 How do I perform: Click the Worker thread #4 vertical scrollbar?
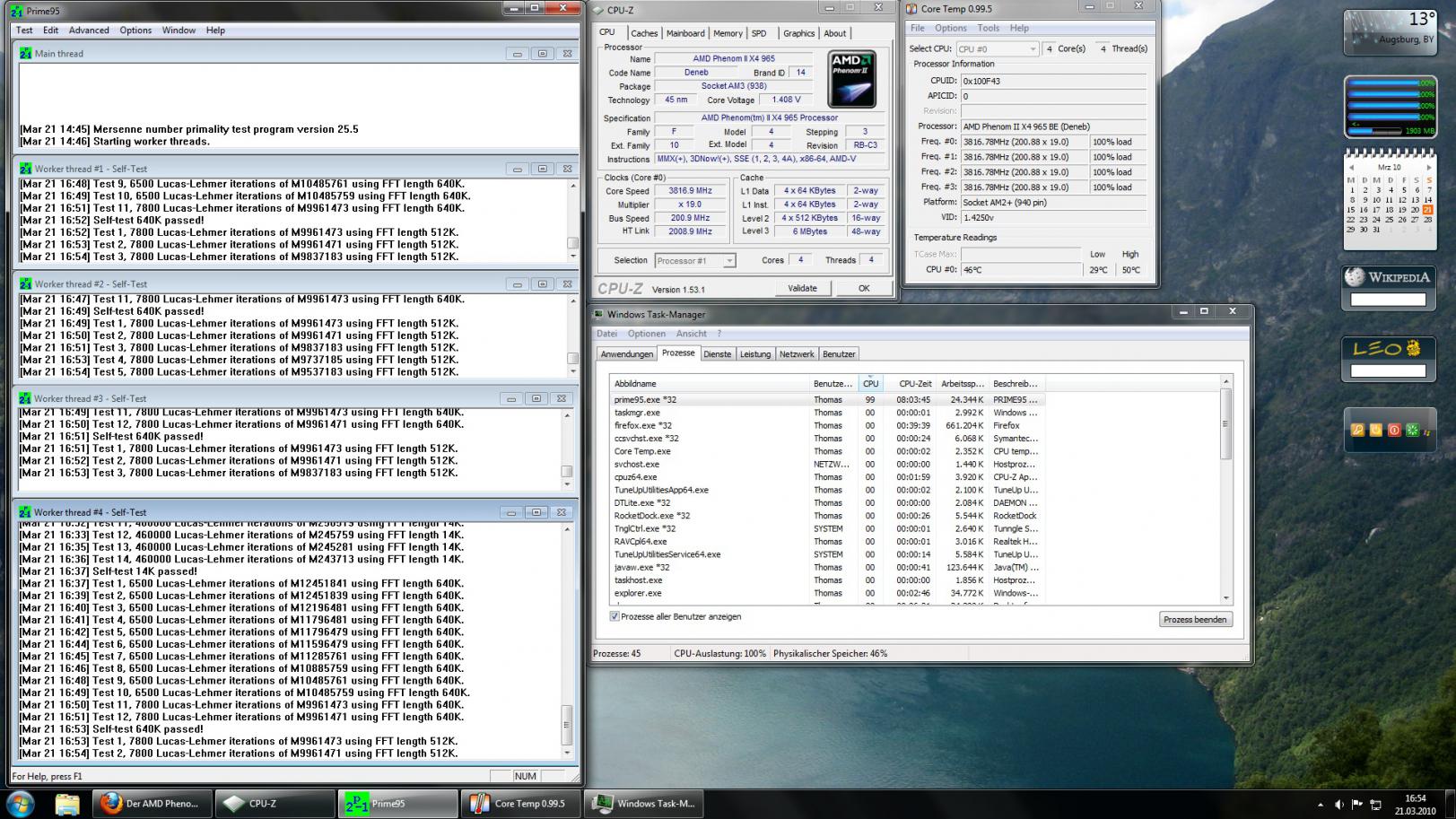(x=566, y=640)
